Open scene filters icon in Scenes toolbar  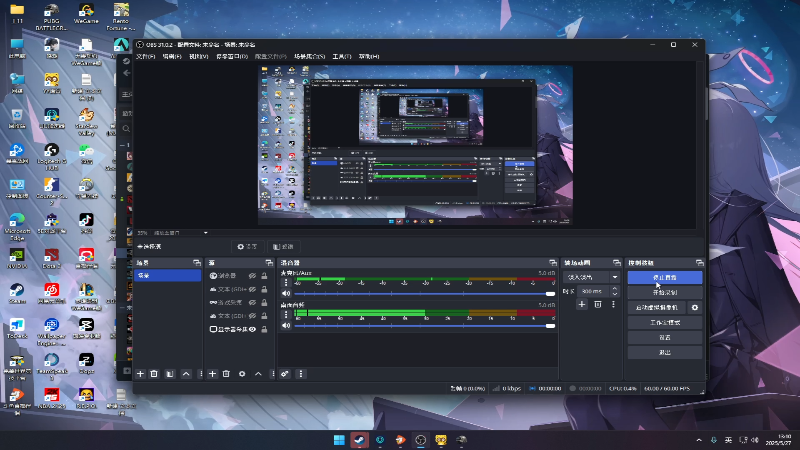click(x=170, y=374)
